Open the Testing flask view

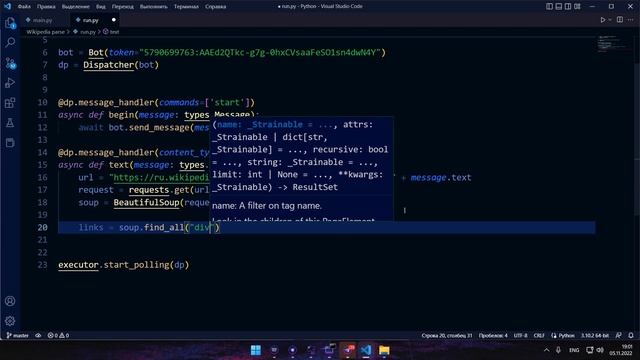click(10, 122)
